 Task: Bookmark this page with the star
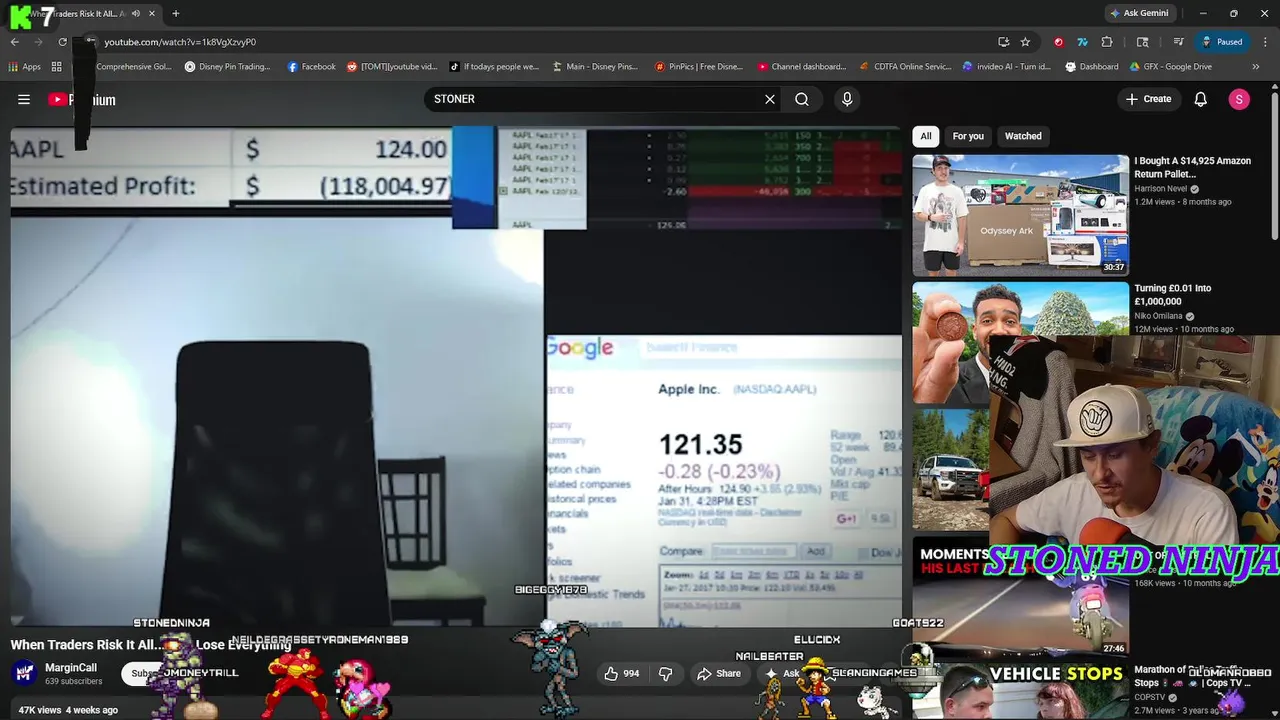1025,42
